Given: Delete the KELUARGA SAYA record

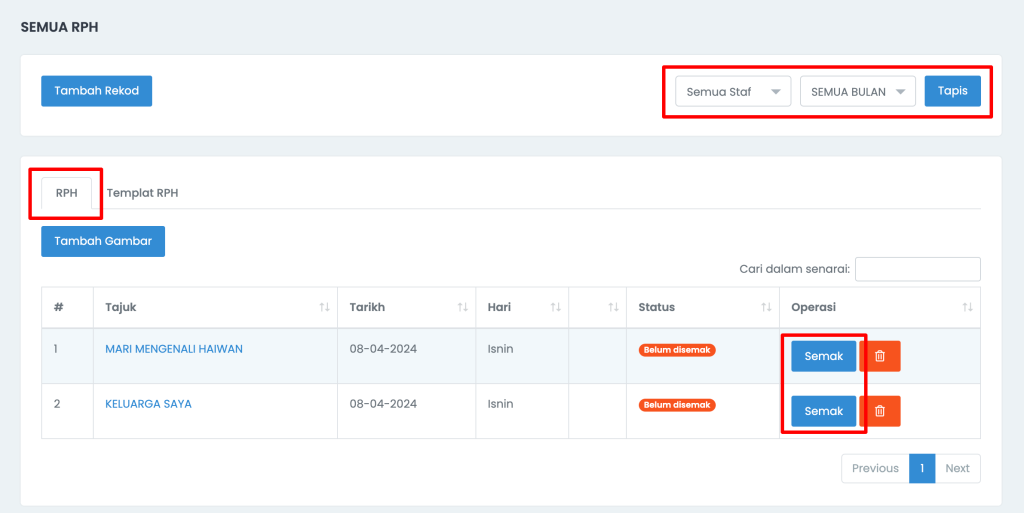Looking at the screenshot, I should 880,411.
